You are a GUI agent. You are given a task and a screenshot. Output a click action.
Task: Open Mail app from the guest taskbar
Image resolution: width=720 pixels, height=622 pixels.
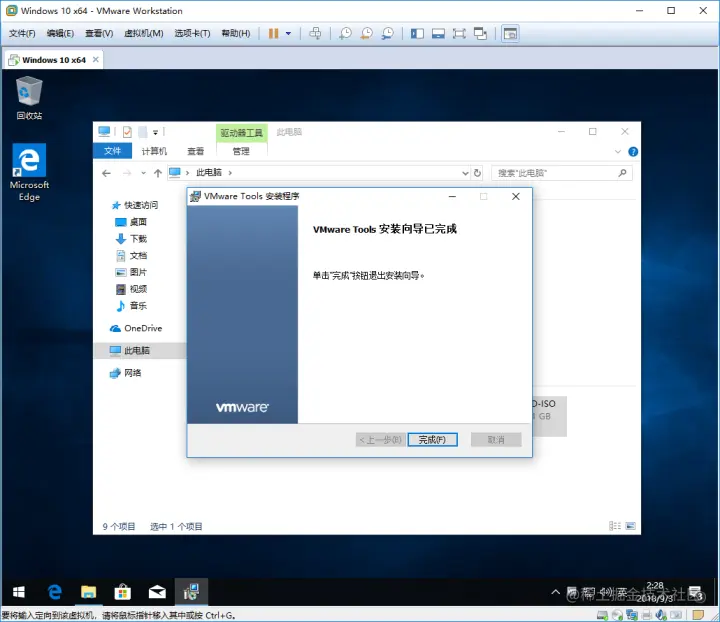coord(157,592)
